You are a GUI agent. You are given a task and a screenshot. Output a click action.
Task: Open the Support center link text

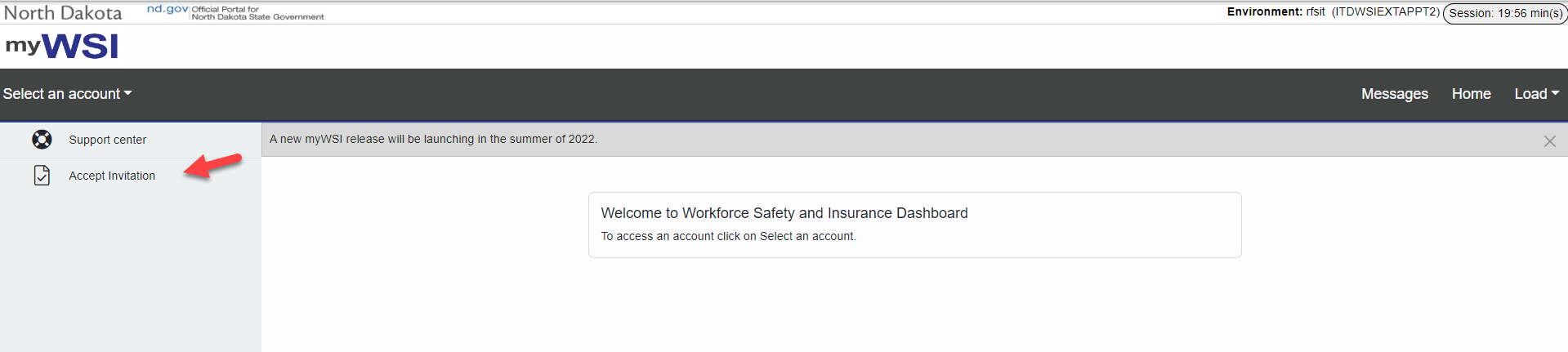click(x=108, y=140)
